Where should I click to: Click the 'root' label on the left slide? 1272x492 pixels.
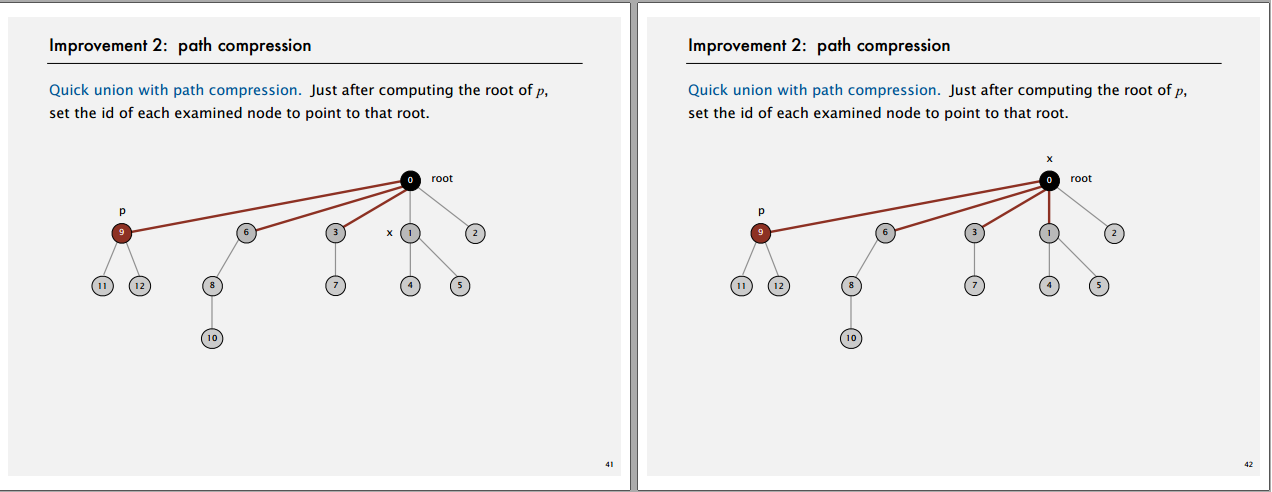(442, 178)
